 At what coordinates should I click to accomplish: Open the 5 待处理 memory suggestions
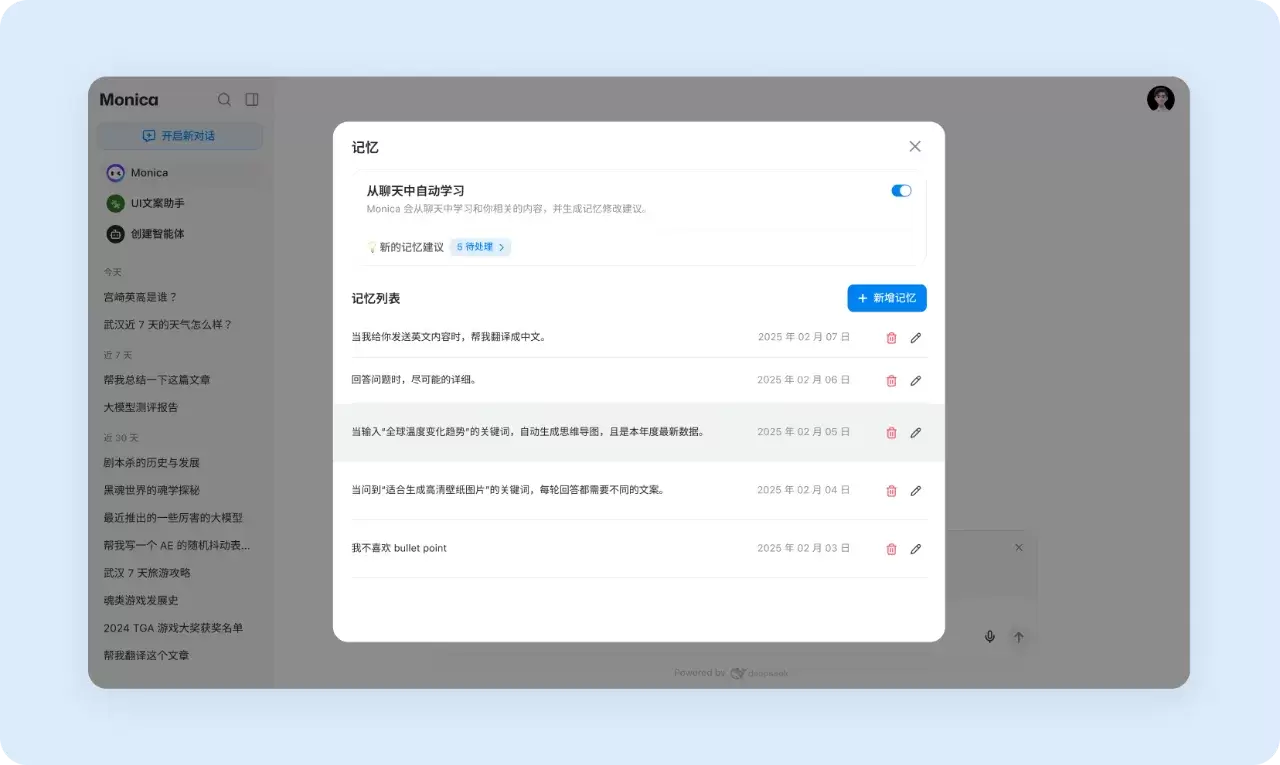pyautogui.click(x=480, y=247)
